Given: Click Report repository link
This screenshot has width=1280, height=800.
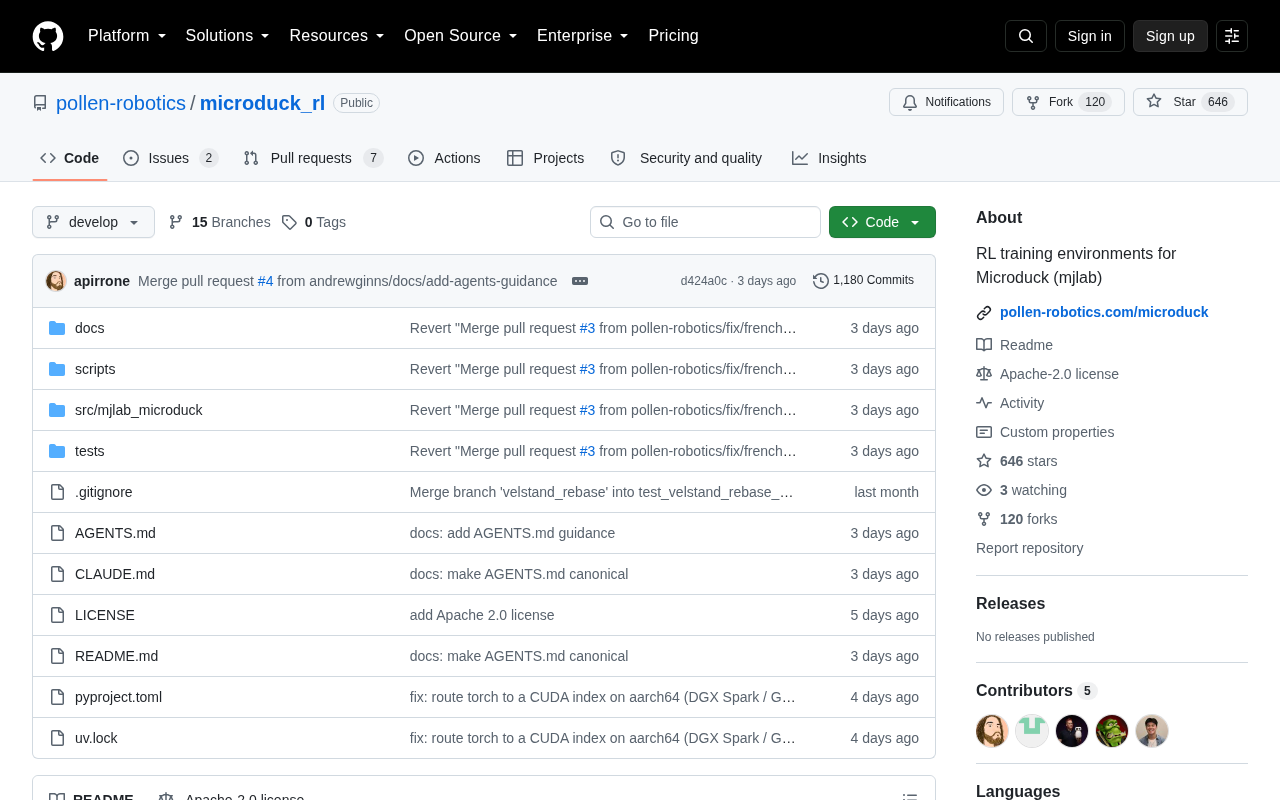Looking at the screenshot, I should coord(1029,548).
